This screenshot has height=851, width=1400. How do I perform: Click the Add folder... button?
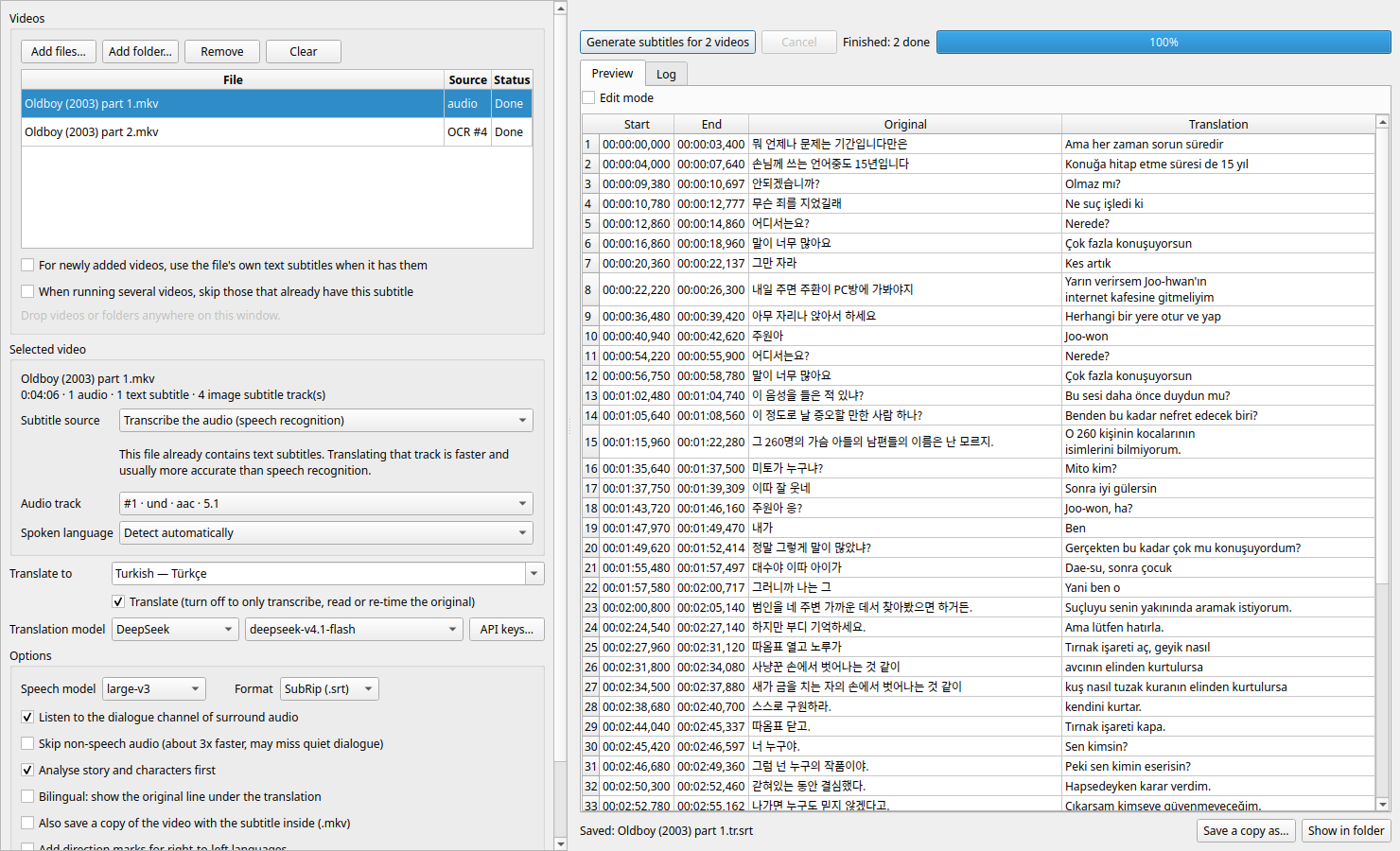click(x=140, y=52)
